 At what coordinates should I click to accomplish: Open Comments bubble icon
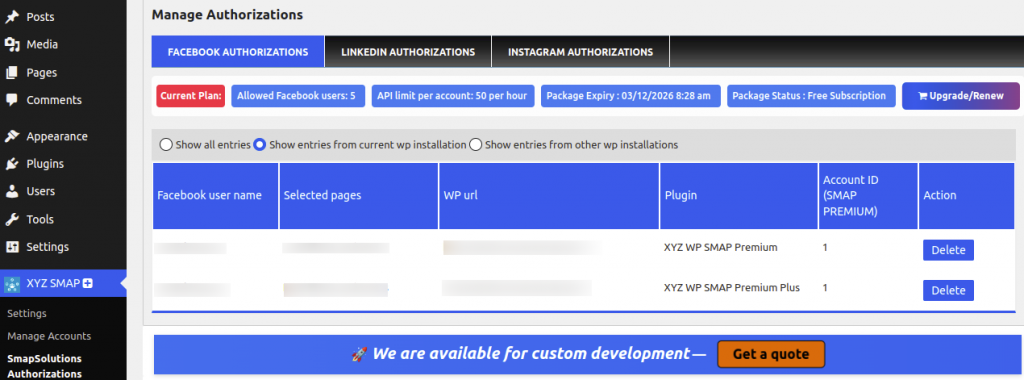coord(12,100)
